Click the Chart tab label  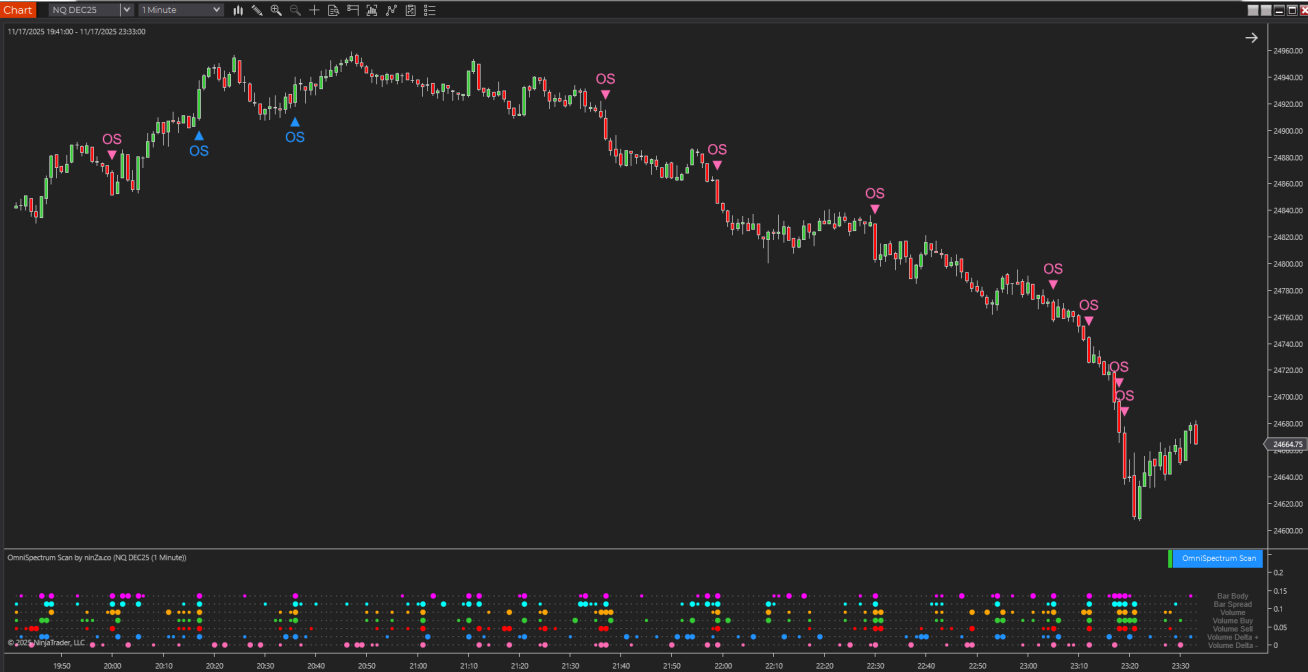[x=18, y=10]
